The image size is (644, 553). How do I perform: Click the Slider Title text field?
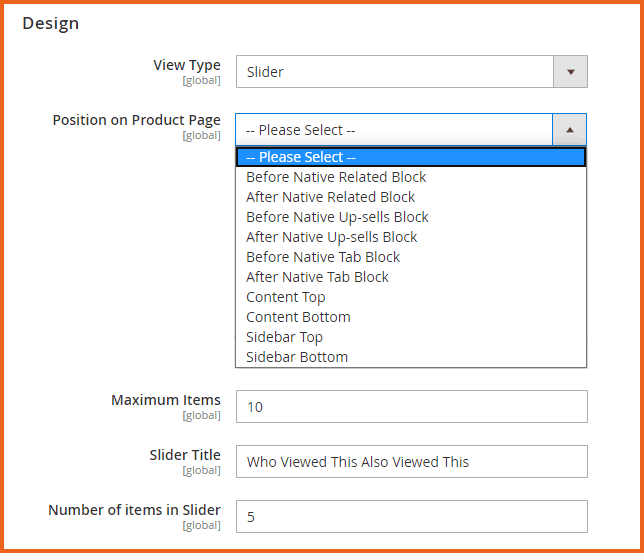point(411,461)
